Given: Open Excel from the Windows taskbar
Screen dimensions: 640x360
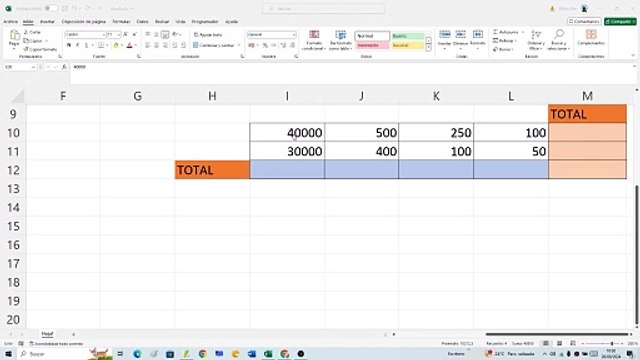Looking at the screenshot, I should (x=268, y=354).
